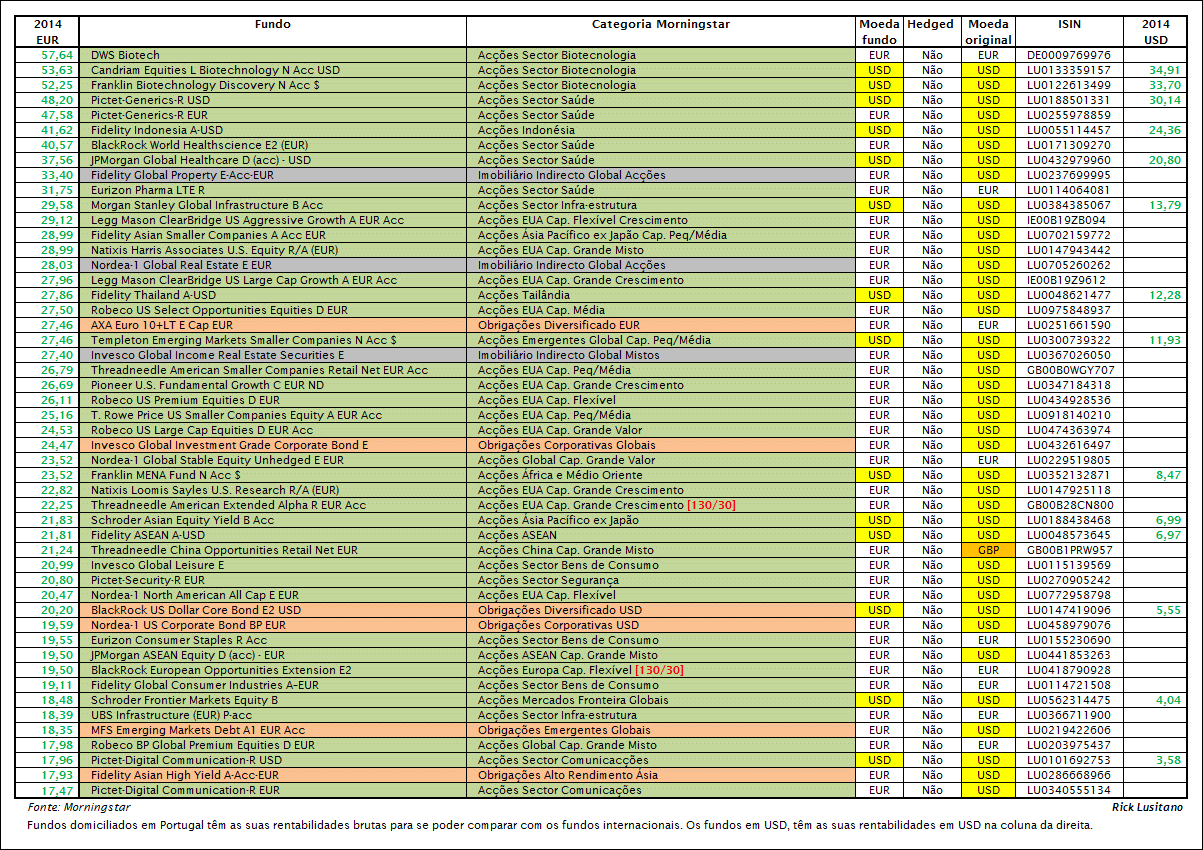Click the ISIN 'LU0340555134'

(x=1068, y=790)
